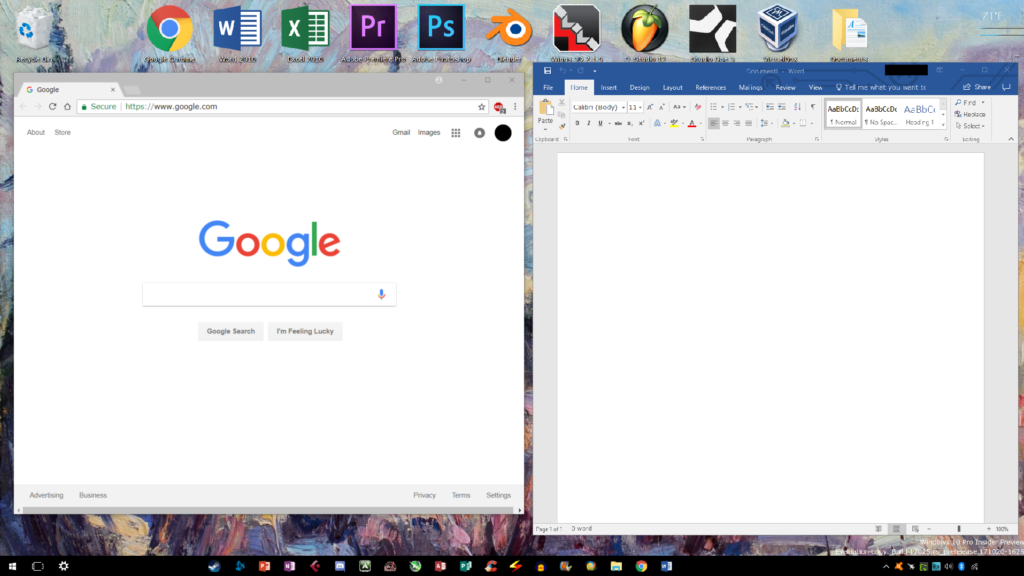Click the Blender desktop icon

point(509,28)
